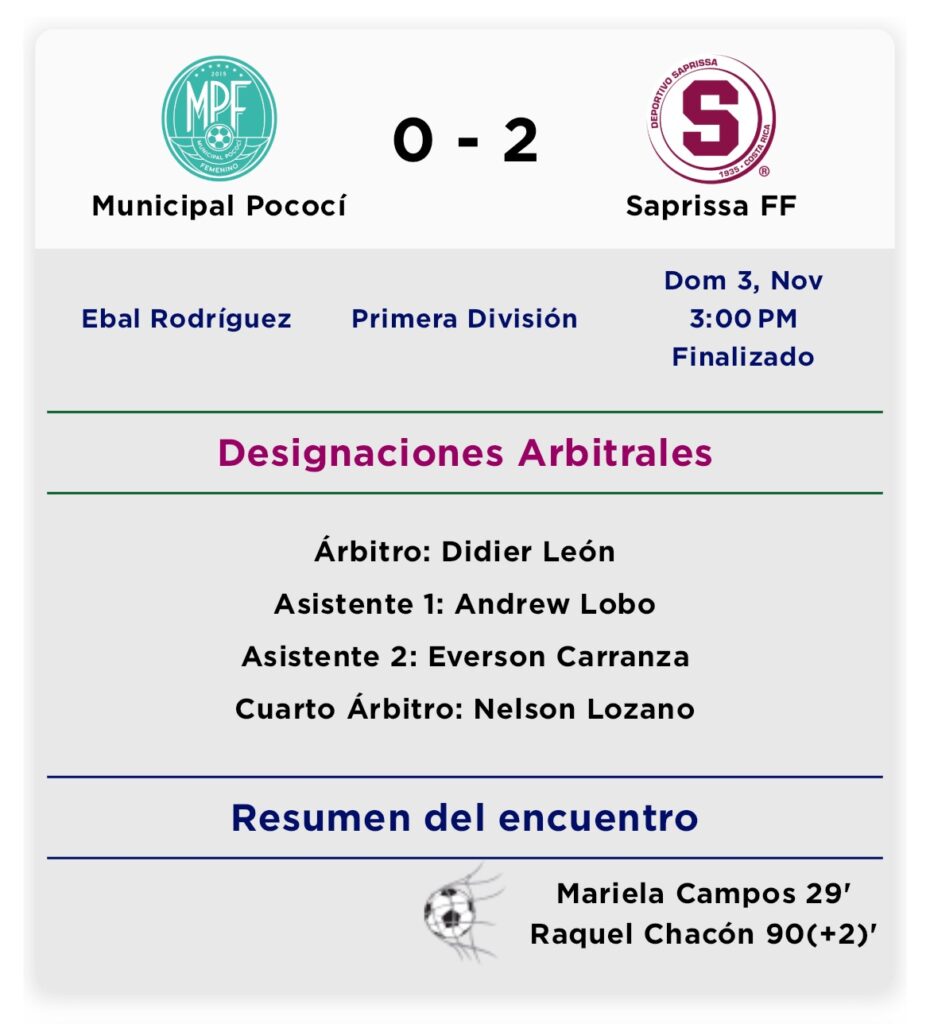The image size is (930, 1024).
Task: Click goal scorer Mariela Campos 29'
Action: coord(705,893)
